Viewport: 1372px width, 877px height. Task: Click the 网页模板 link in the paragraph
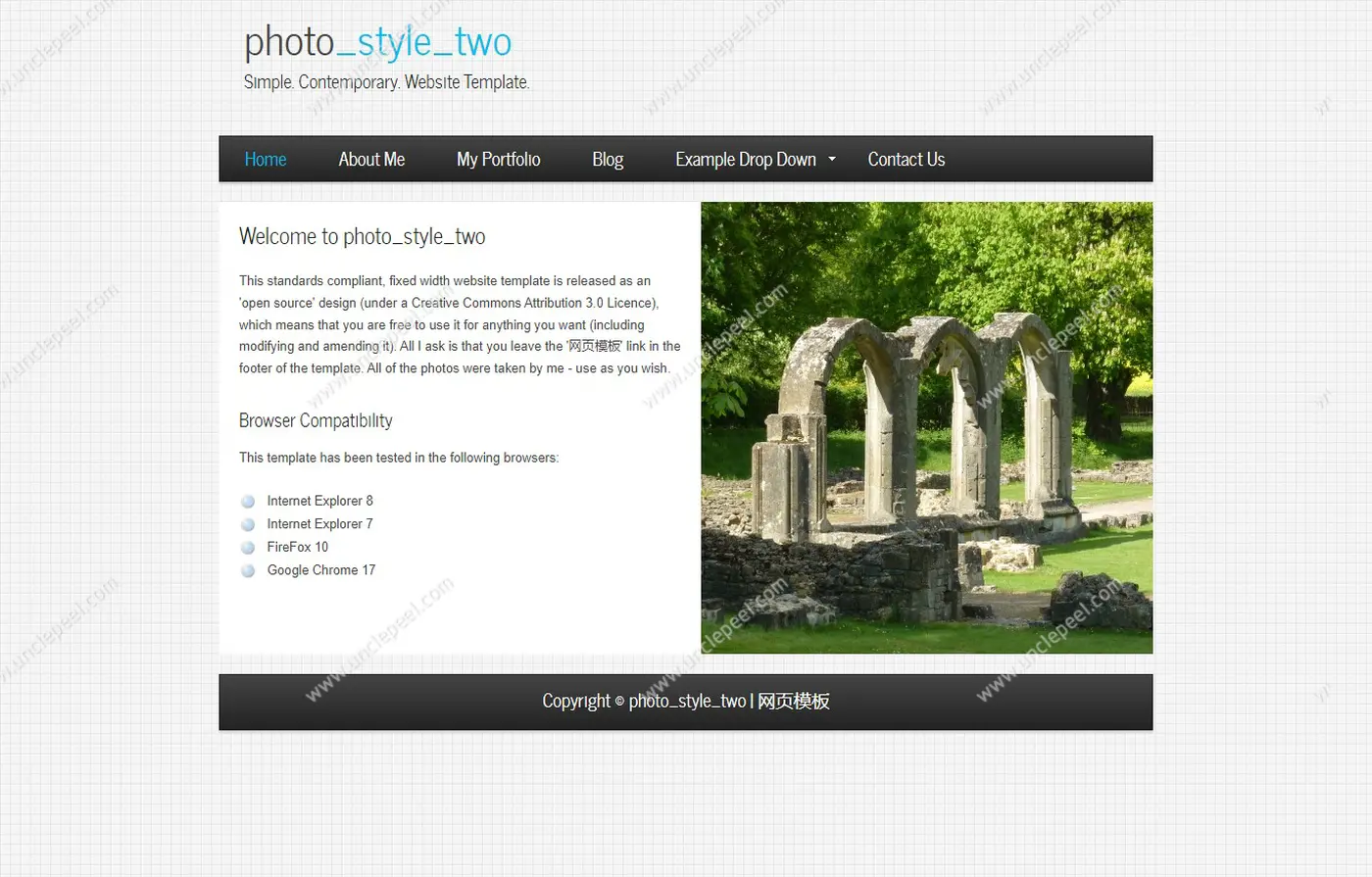(596, 346)
